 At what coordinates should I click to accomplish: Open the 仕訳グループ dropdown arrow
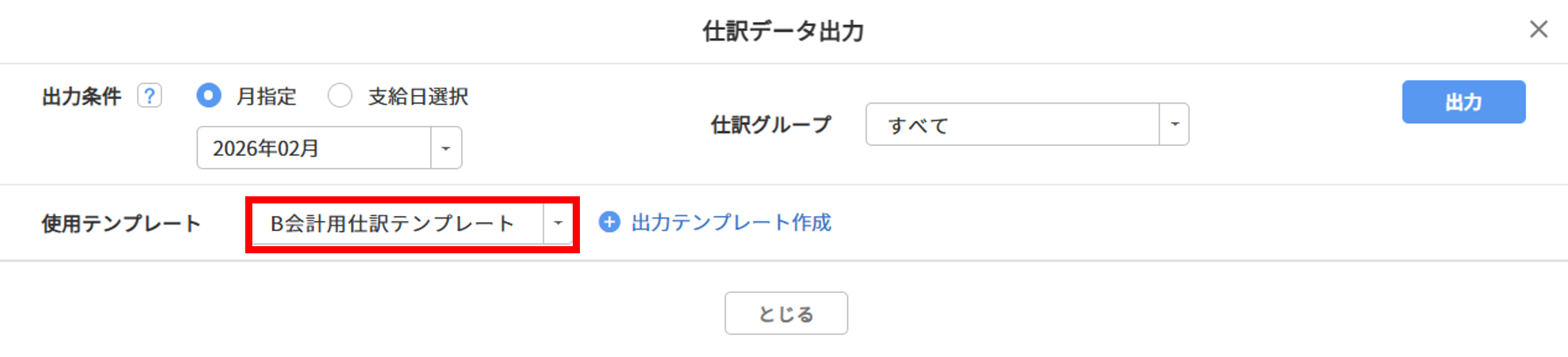[1174, 124]
